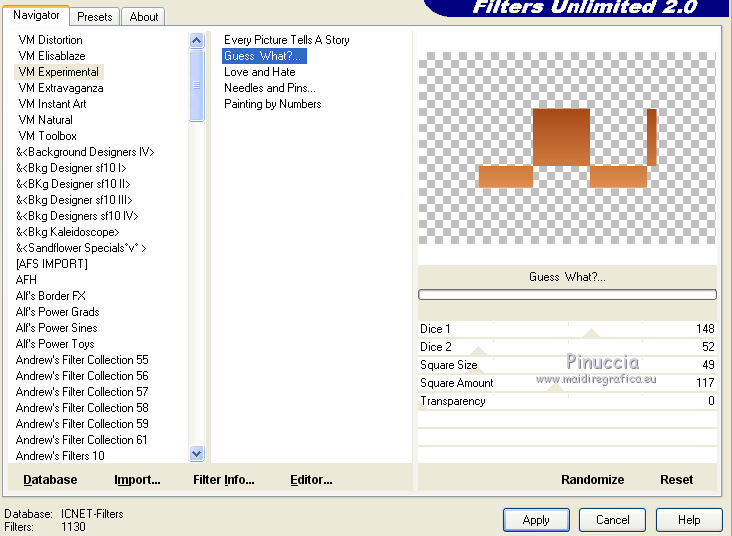
Task: Select Andrew's Filters 10 category
Action: click(x=60, y=456)
